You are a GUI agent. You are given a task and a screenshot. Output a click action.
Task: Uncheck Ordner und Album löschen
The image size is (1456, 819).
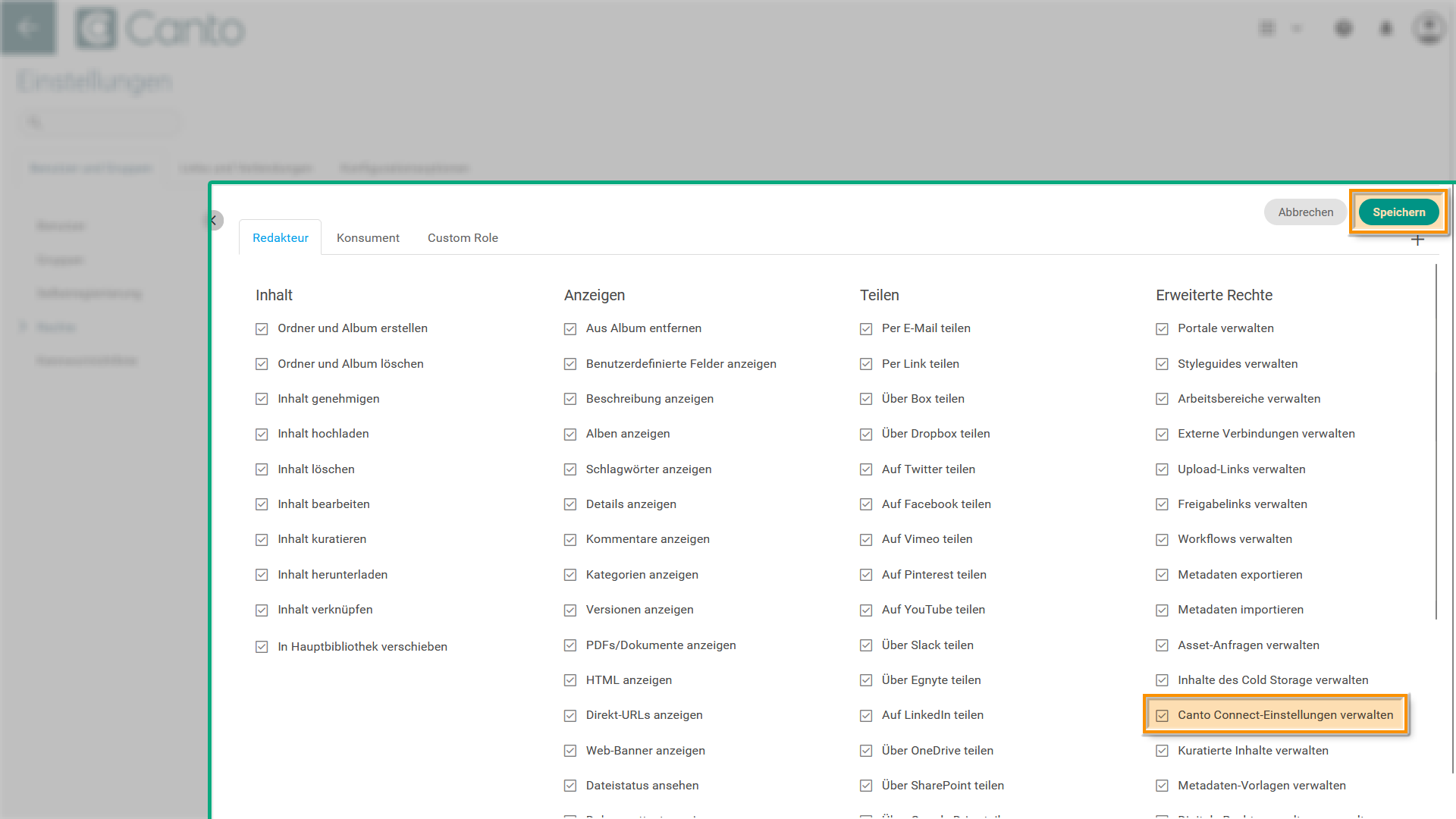pos(262,364)
